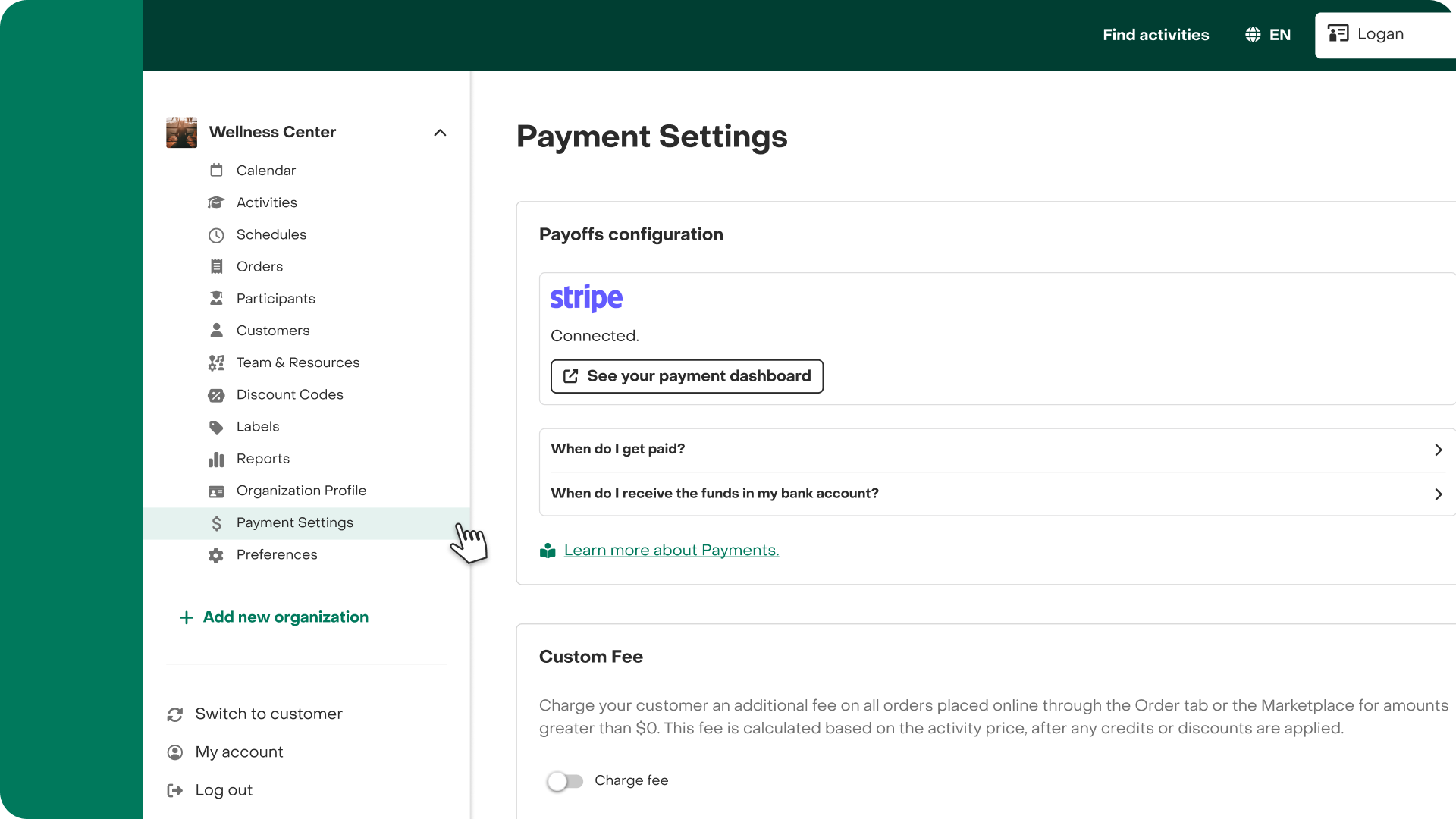The image size is (1456, 819).
Task: Click See your payment dashboard button
Action: pyautogui.click(x=687, y=376)
